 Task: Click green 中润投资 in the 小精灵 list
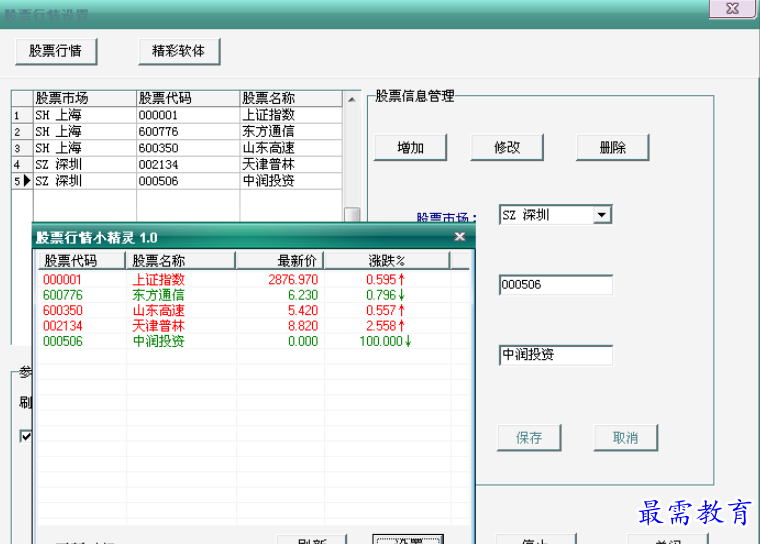point(158,342)
